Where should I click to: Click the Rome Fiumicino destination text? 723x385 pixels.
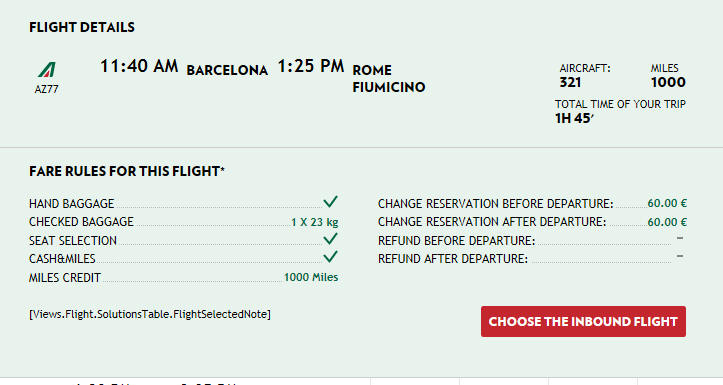(389, 78)
